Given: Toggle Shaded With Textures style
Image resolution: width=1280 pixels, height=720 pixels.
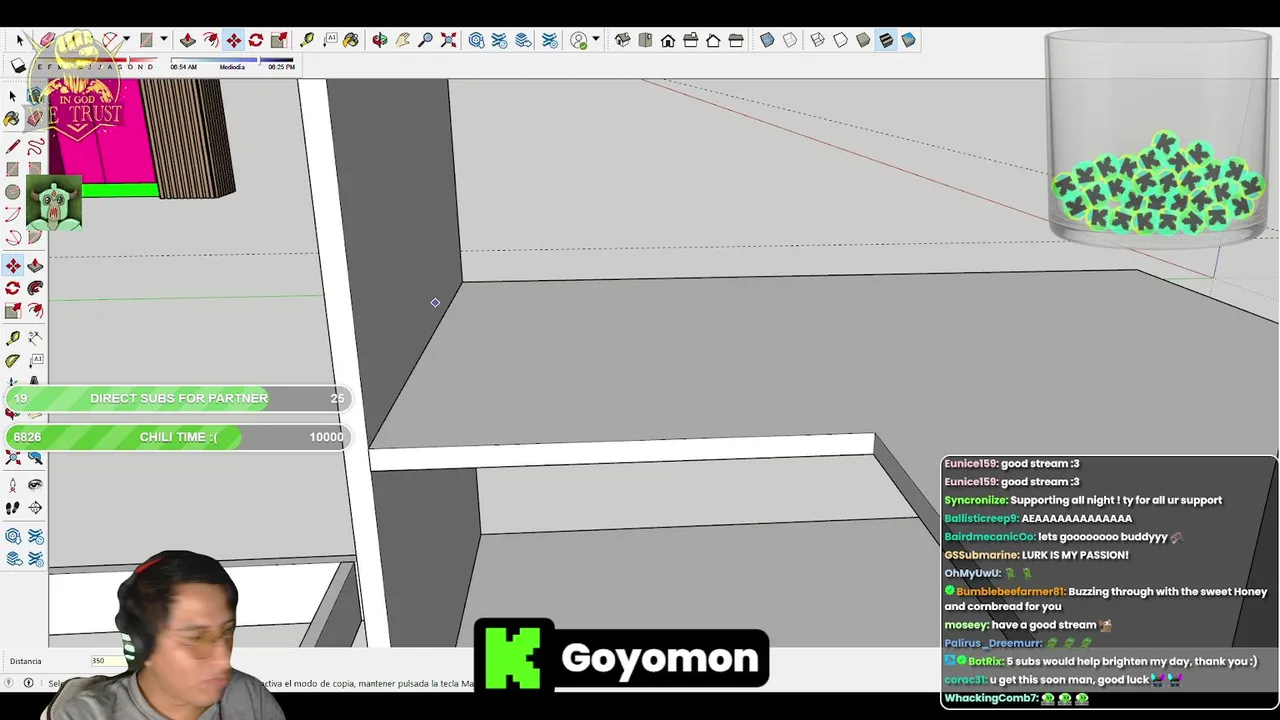Looking at the screenshot, I should point(886,40).
